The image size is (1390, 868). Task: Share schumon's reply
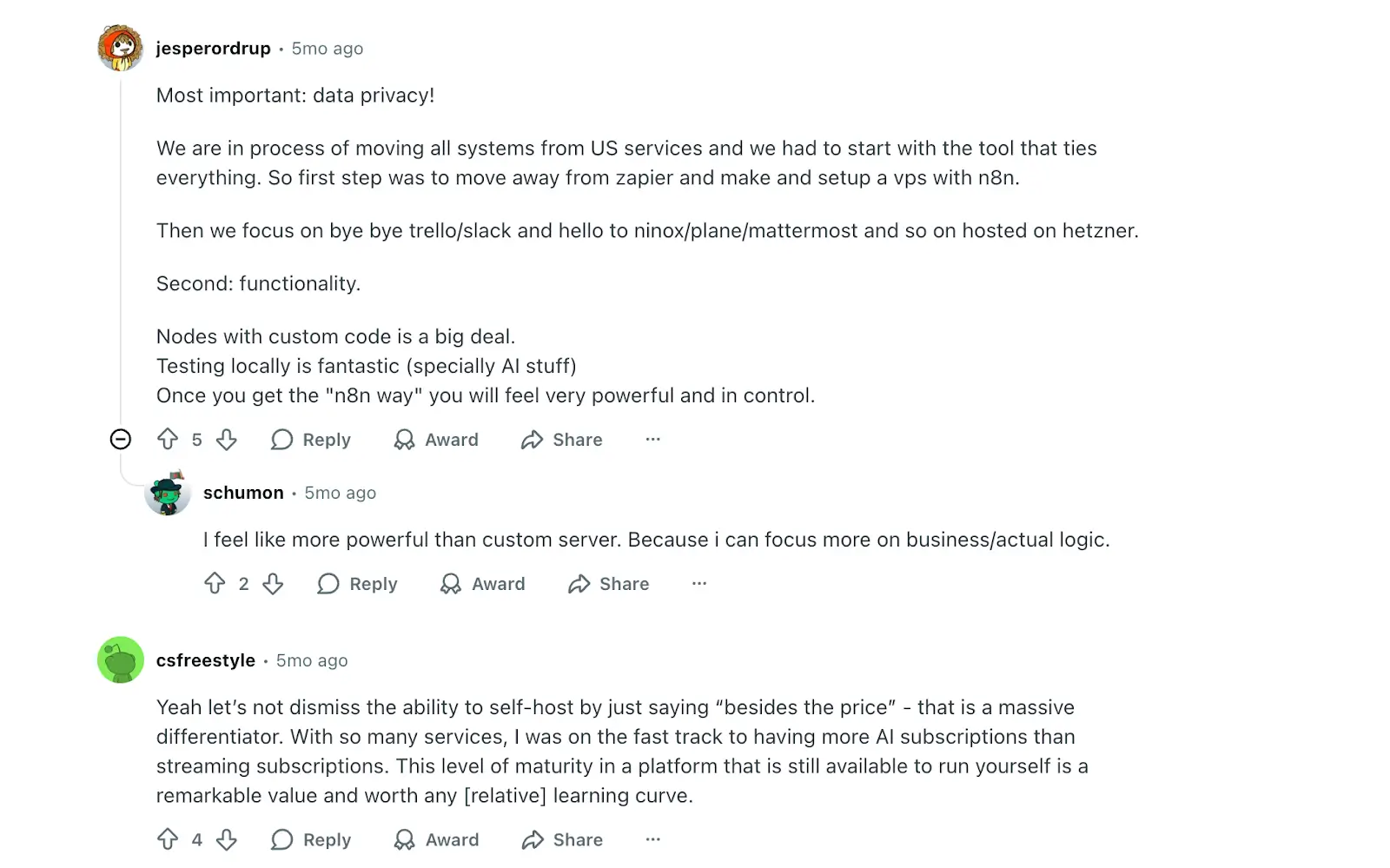tap(608, 584)
